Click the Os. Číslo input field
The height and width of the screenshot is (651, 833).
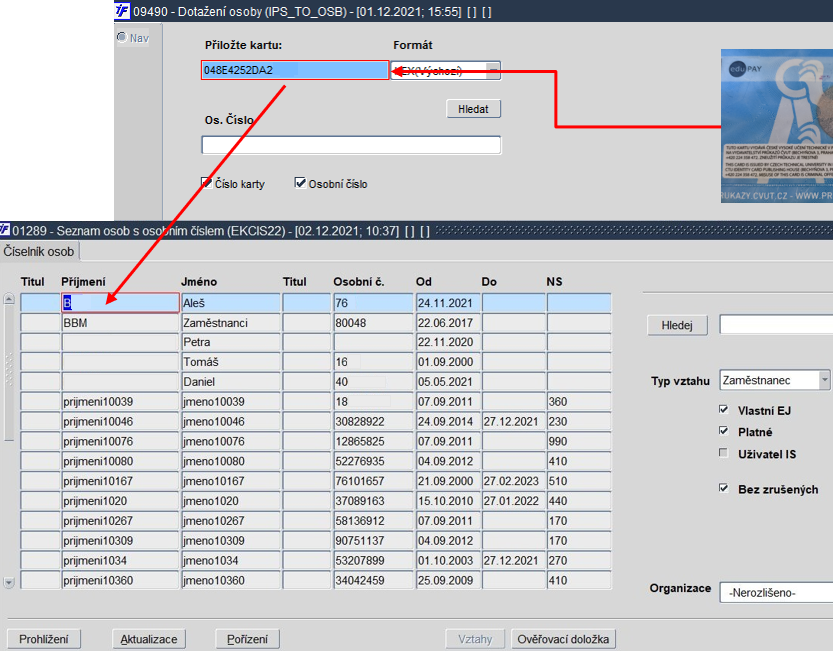pyautogui.click(x=351, y=145)
